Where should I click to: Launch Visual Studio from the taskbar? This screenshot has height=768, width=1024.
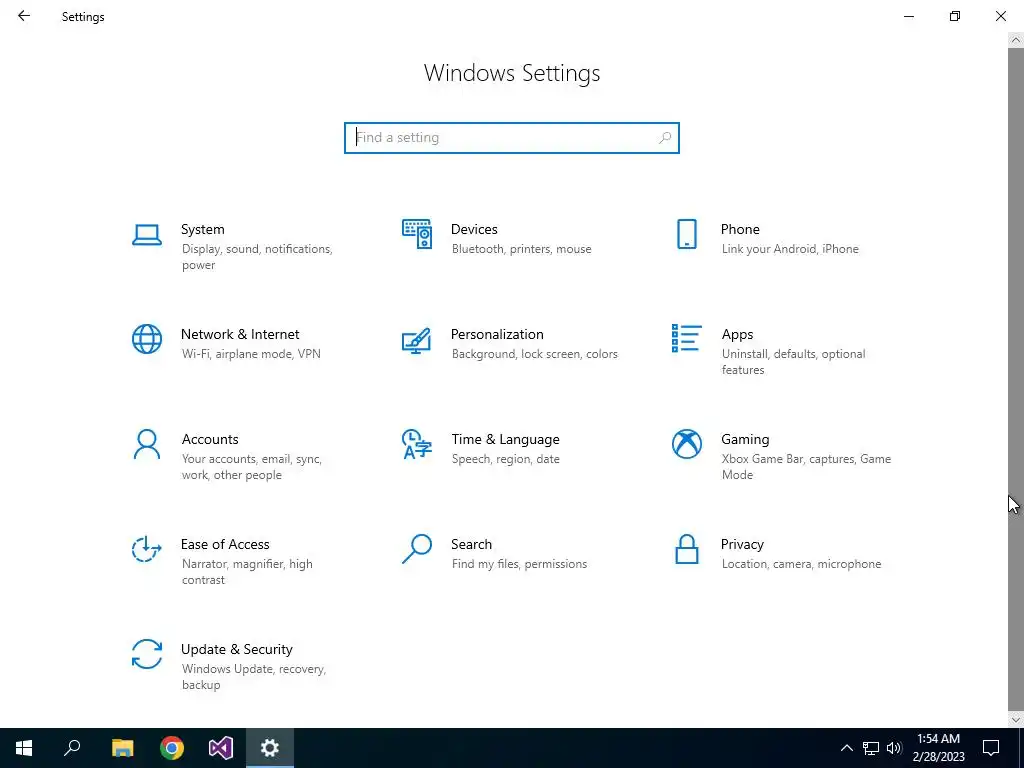coord(221,748)
